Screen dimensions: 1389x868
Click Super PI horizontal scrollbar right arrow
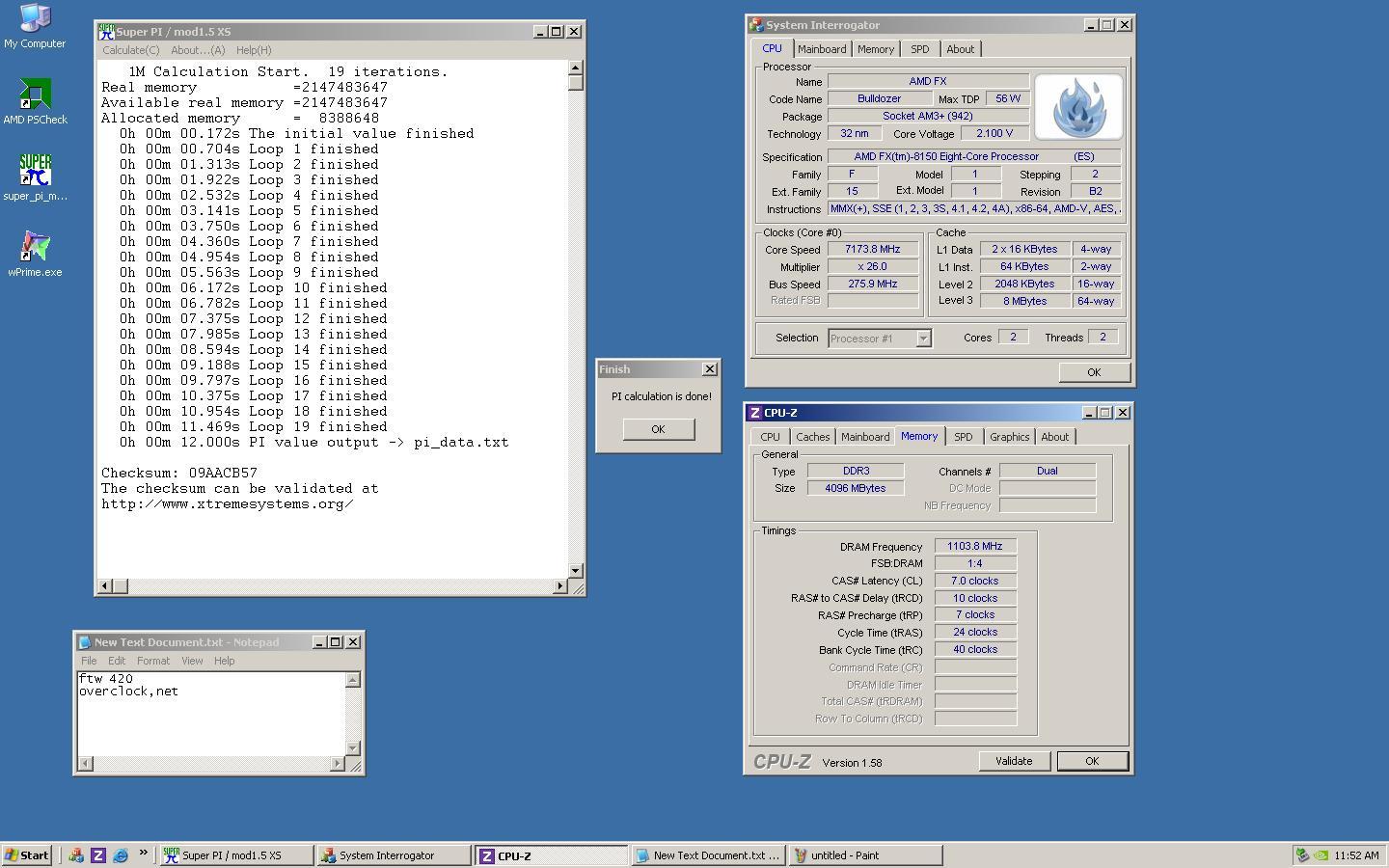560,586
